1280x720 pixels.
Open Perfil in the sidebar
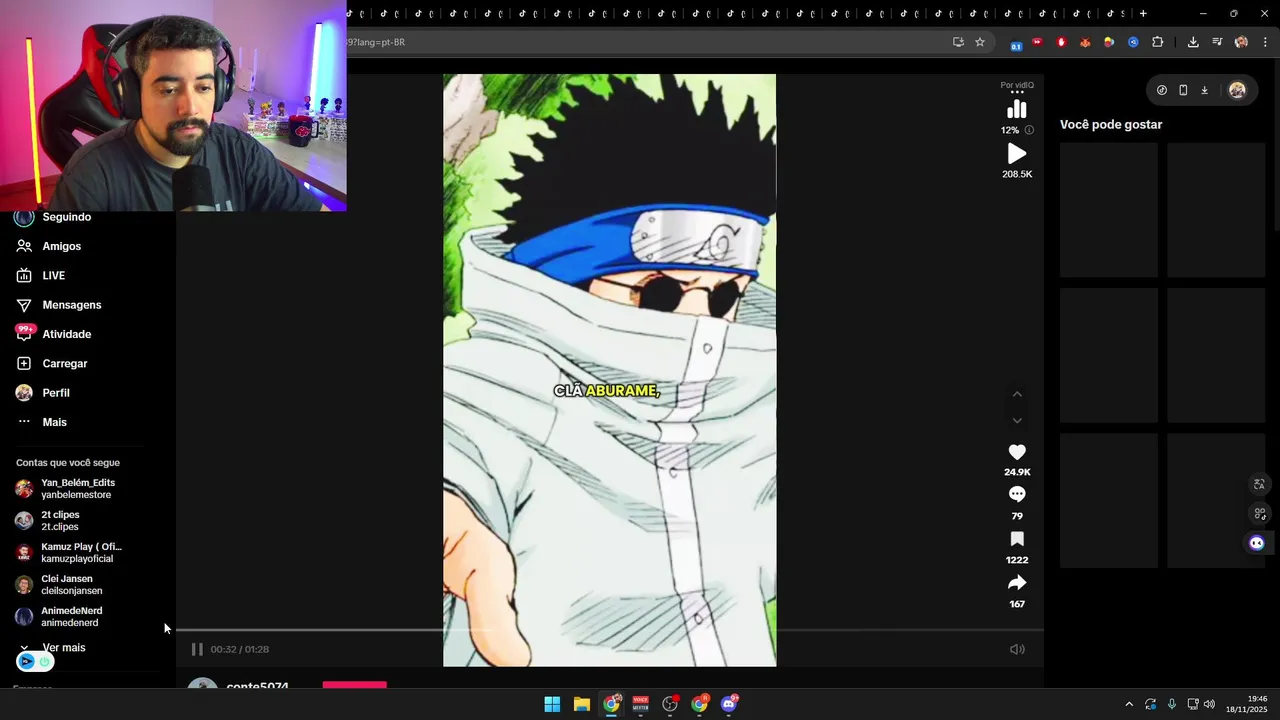pos(55,393)
